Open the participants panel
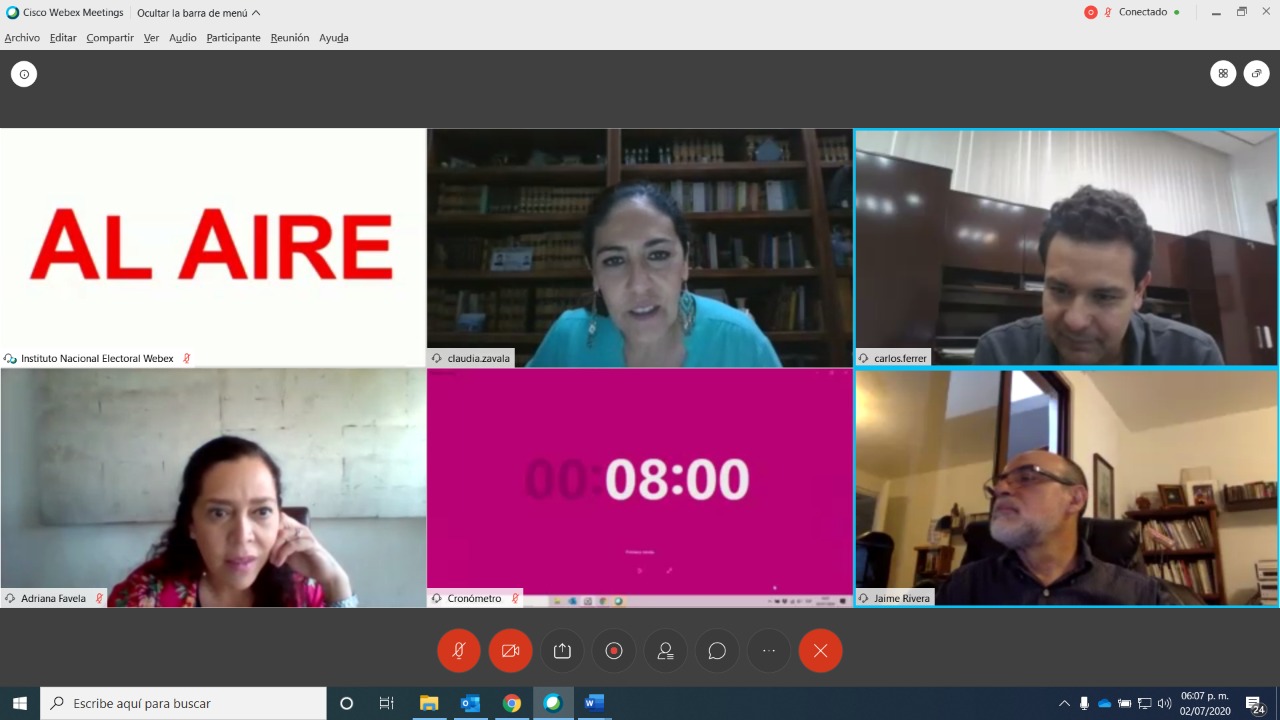 click(666, 651)
